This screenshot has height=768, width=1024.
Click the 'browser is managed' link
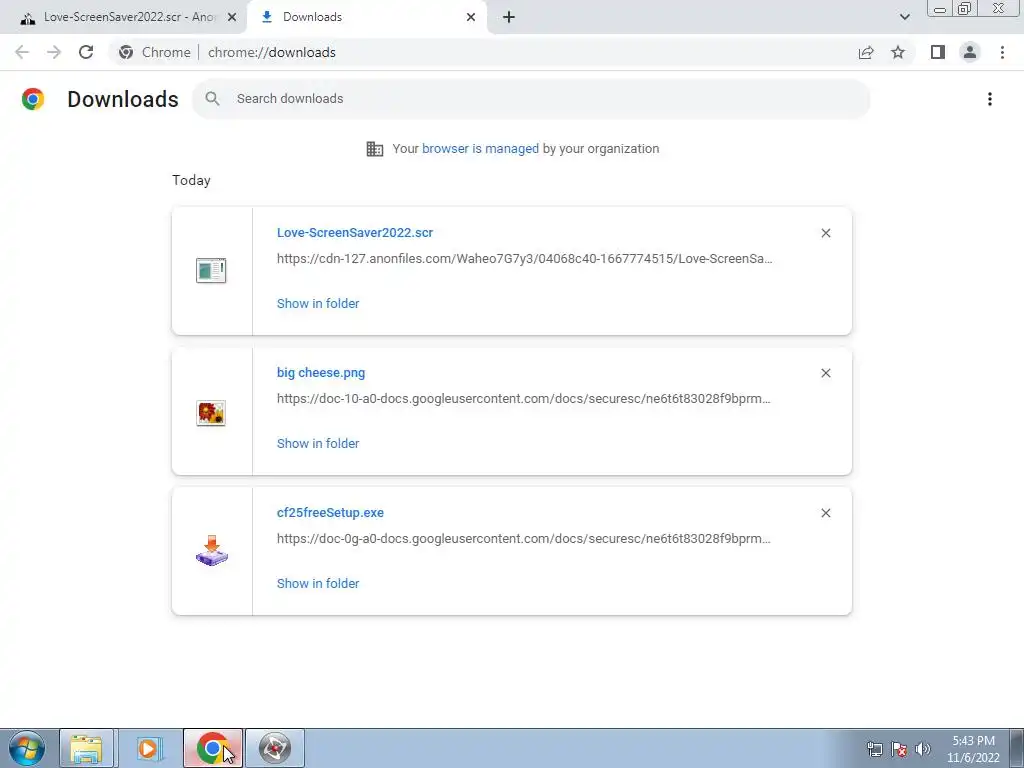coord(480,149)
